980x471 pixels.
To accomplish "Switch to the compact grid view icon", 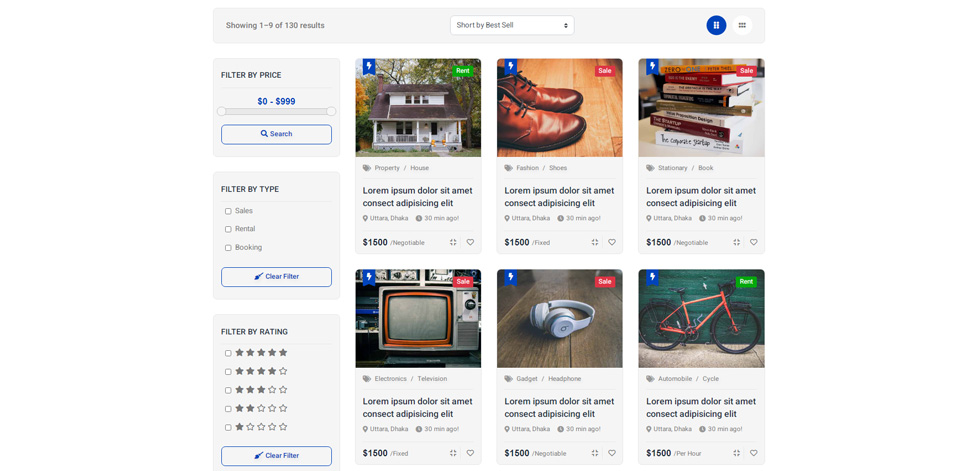I will [742, 26].
